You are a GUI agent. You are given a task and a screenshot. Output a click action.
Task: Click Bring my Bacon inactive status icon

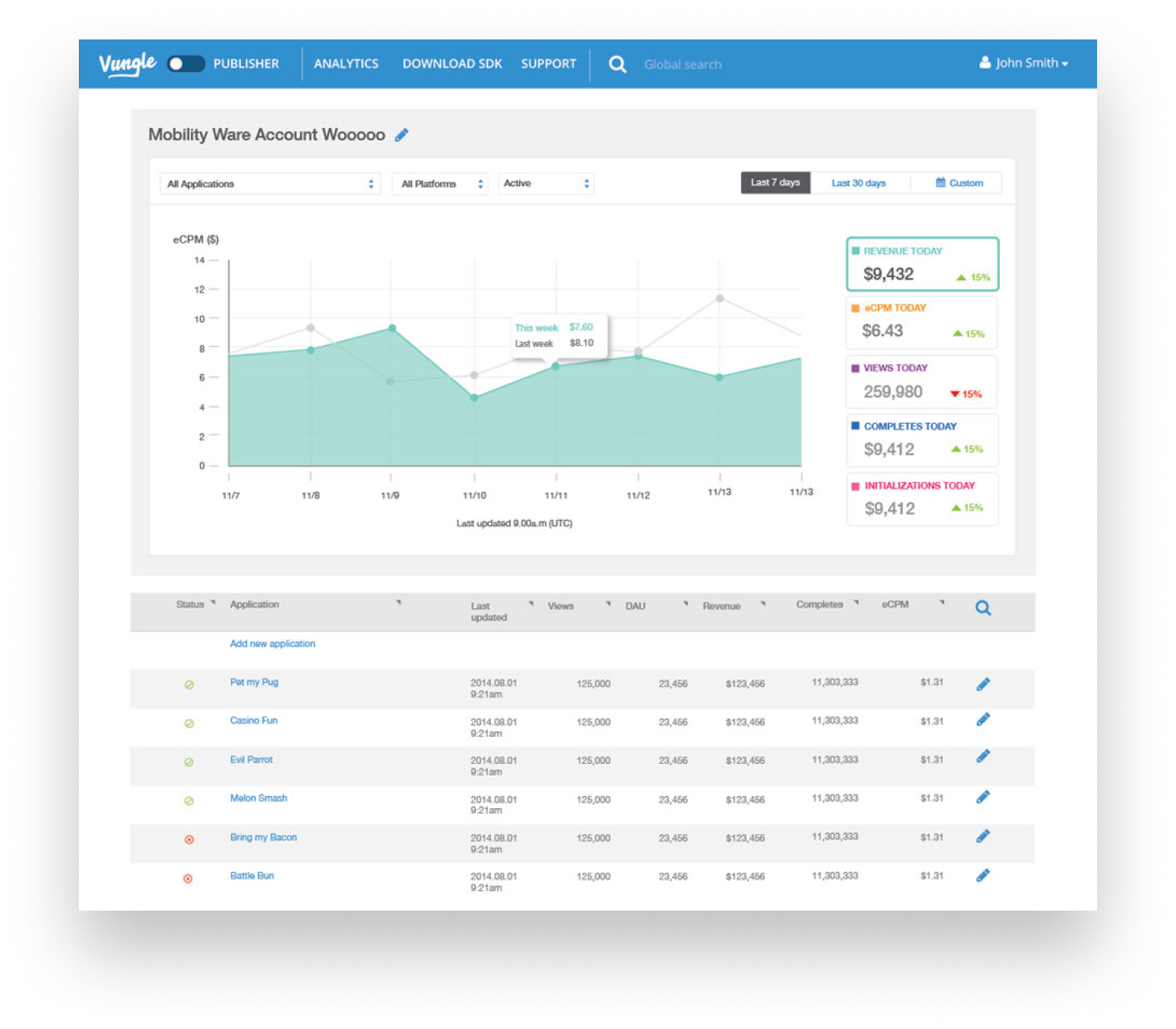(189, 840)
